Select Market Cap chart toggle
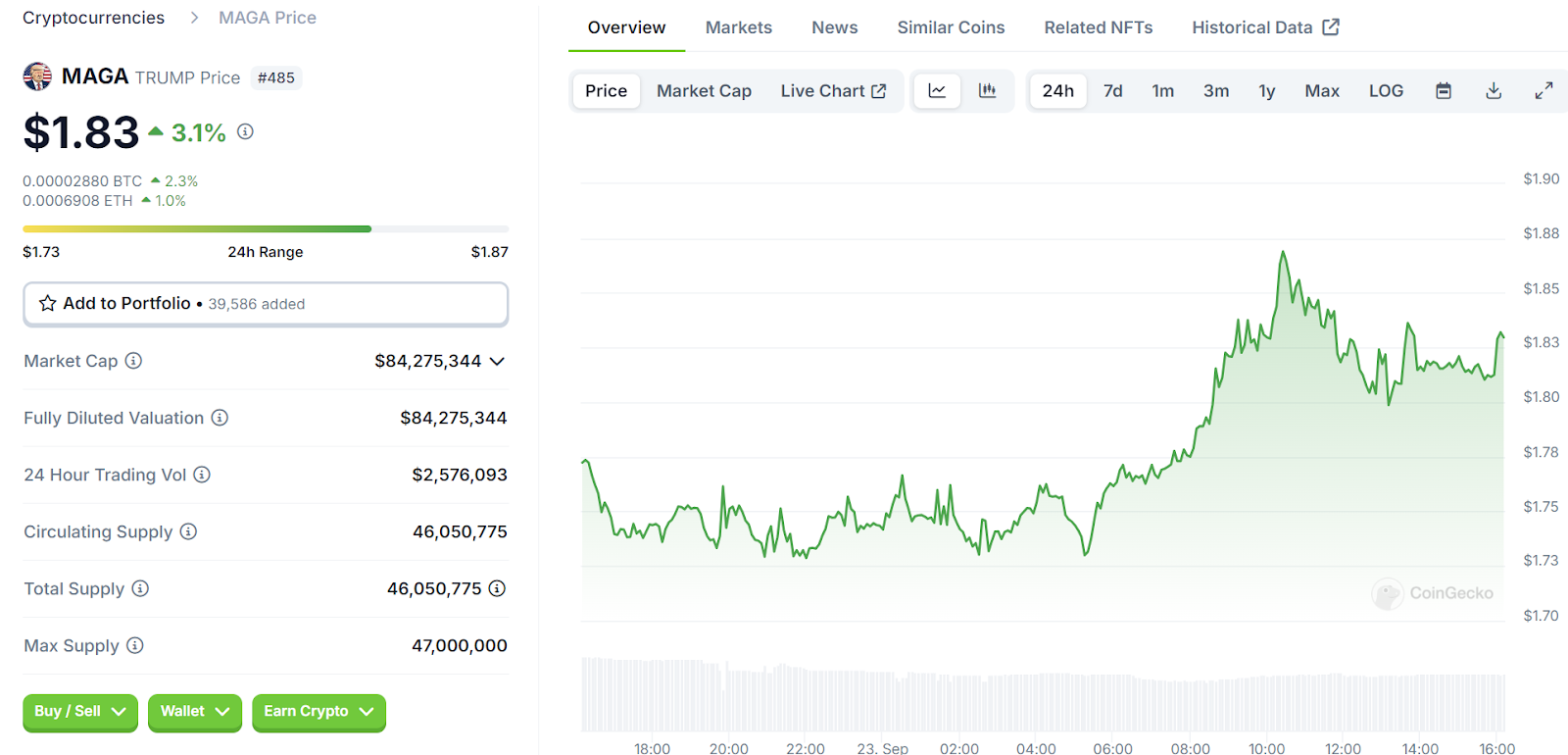This screenshot has width=1568, height=755. pos(705,91)
